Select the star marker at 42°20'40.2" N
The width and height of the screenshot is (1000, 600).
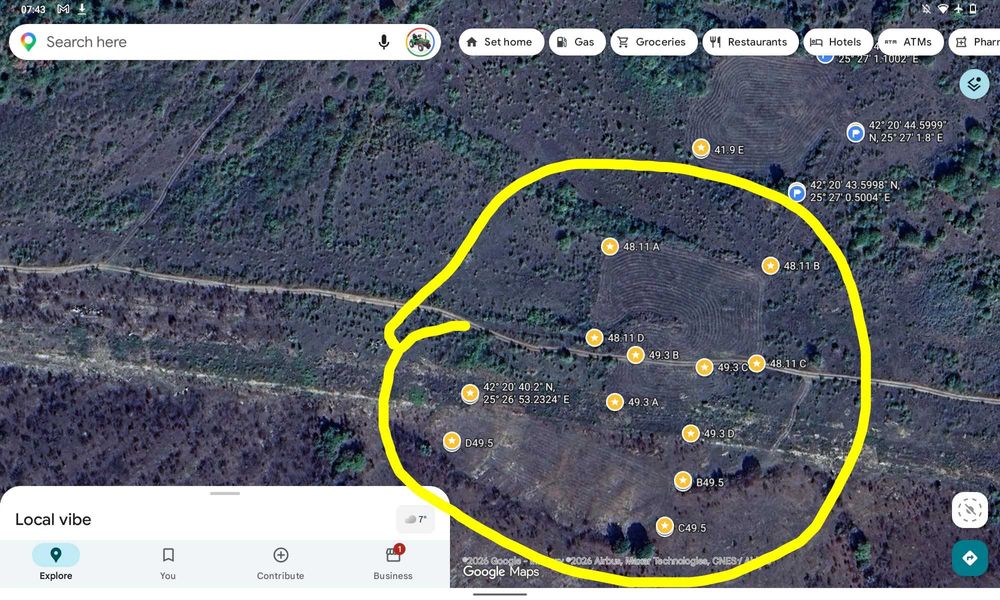pos(470,393)
